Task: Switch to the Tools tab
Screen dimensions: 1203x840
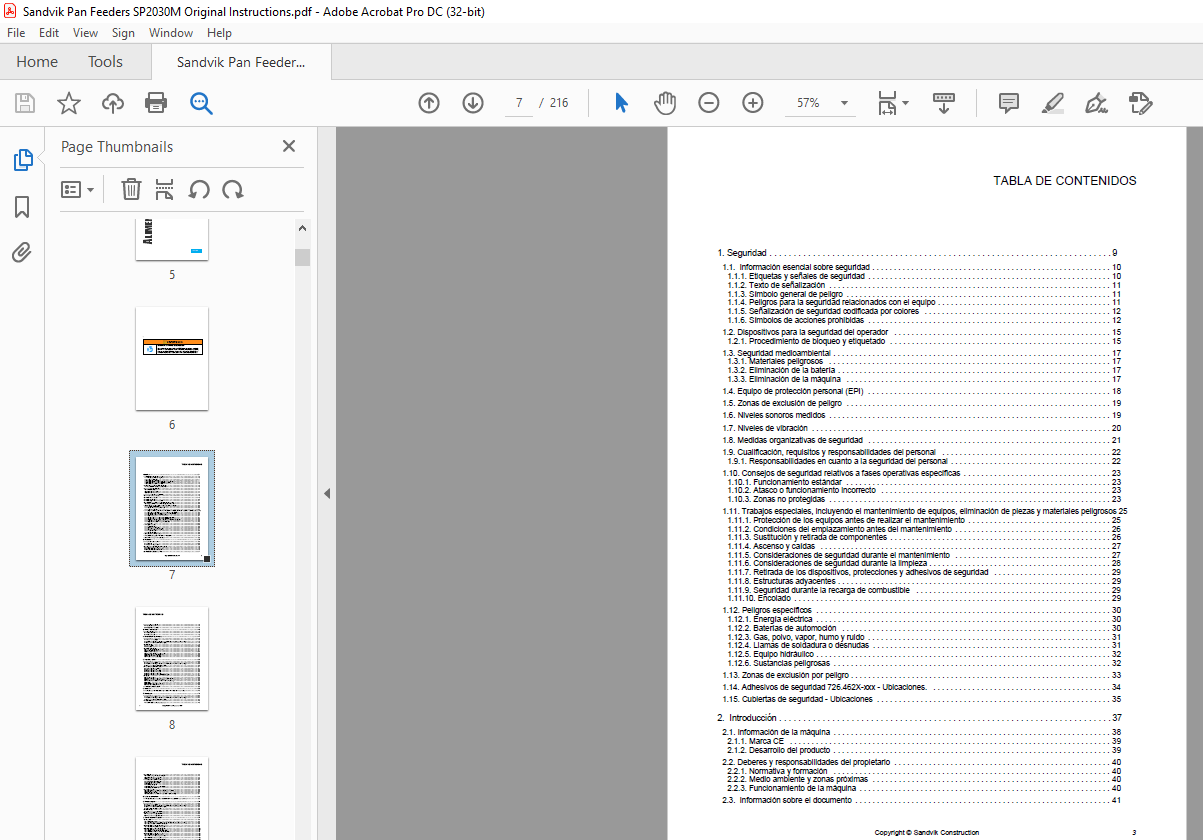Action: click(105, 62)
